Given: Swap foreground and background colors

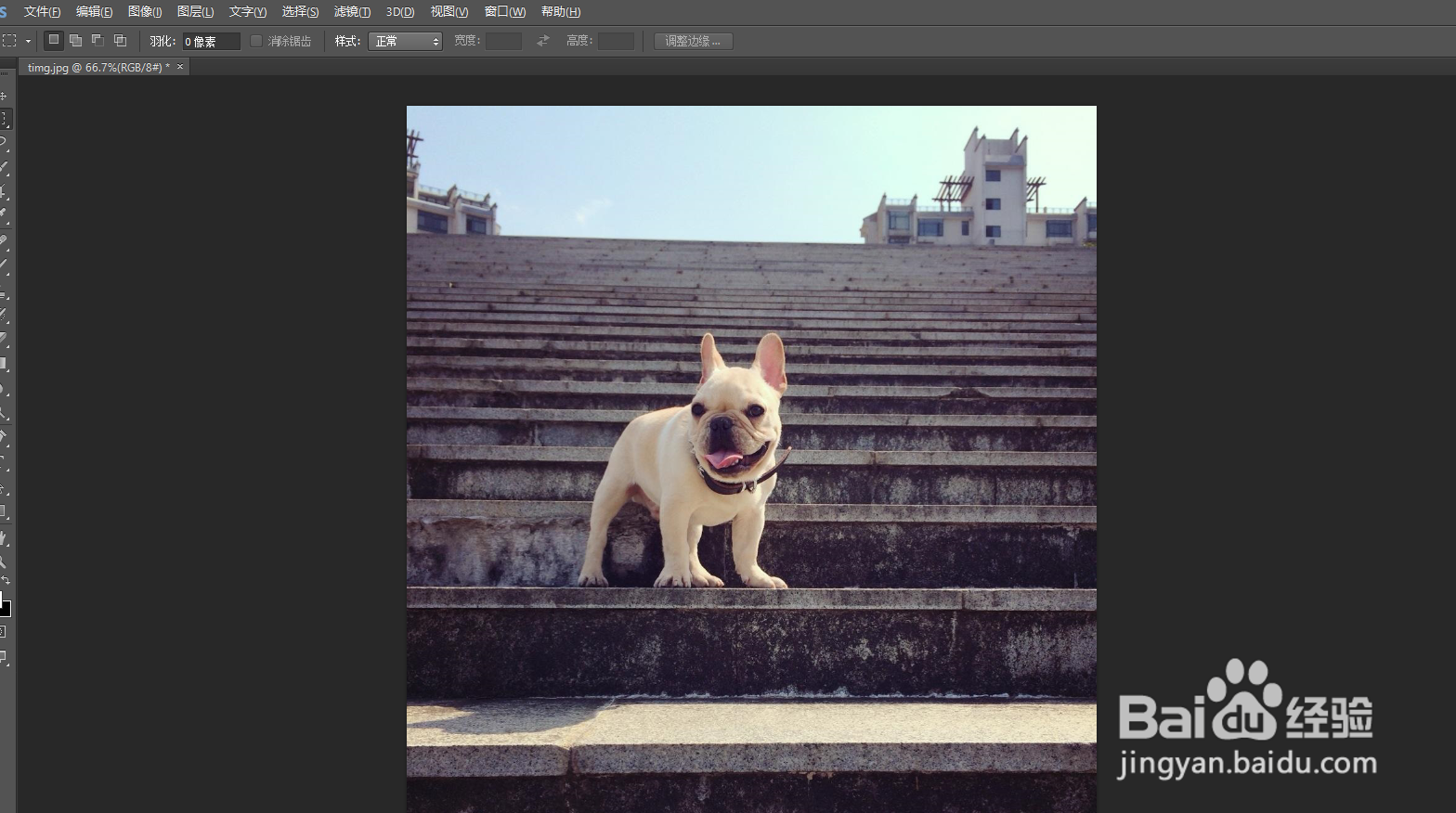Looking at the screenshot, I should pos(6,581).
